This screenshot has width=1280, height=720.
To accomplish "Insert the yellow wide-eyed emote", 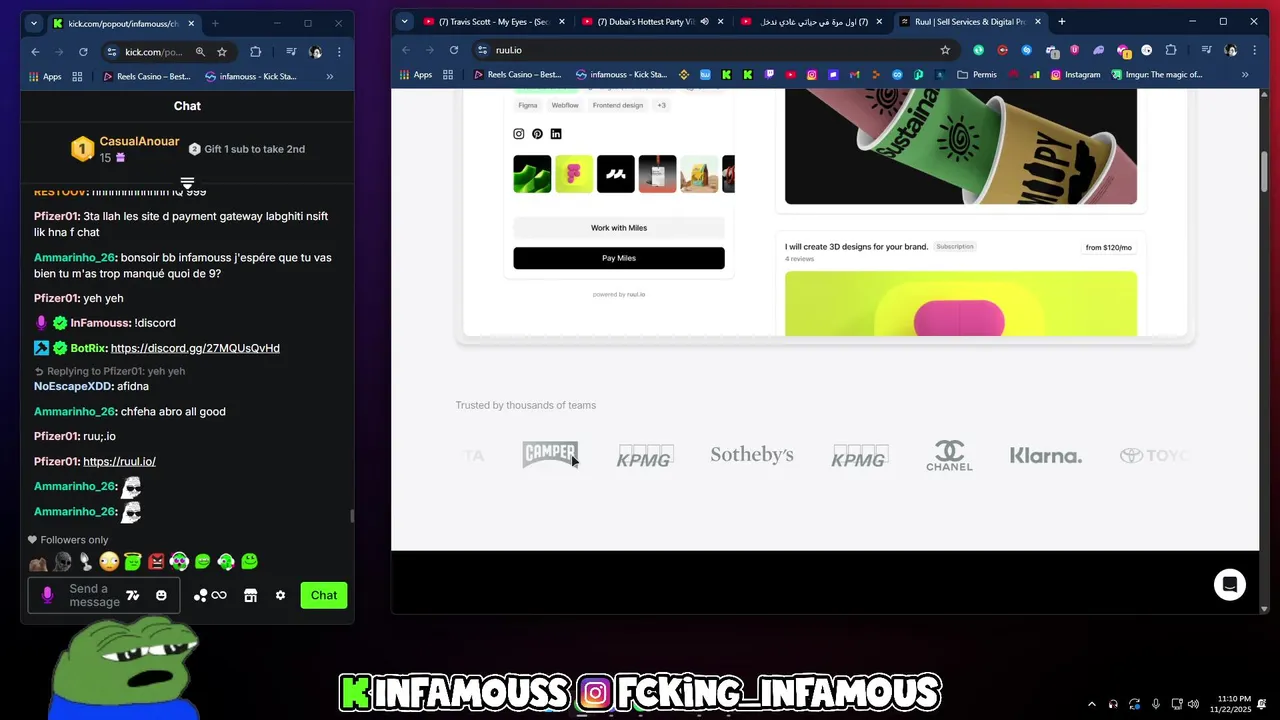I will coord(109,562).
